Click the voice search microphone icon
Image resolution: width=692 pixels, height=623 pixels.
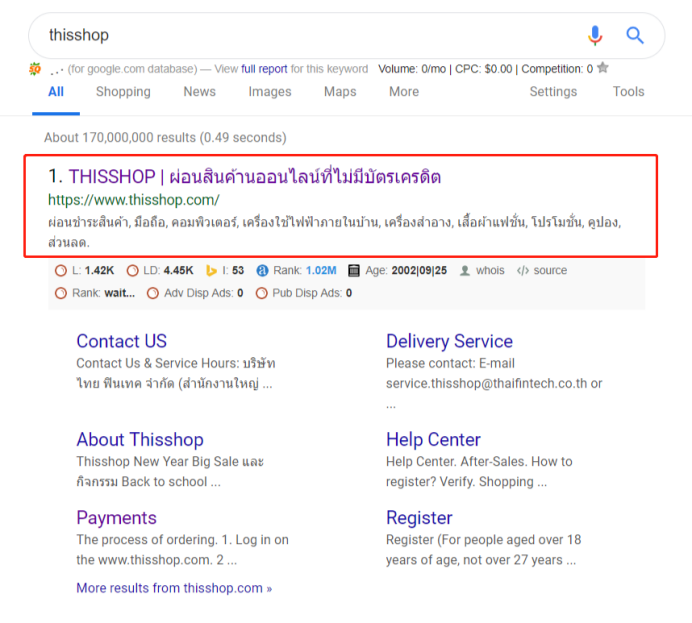coord(595,36)
